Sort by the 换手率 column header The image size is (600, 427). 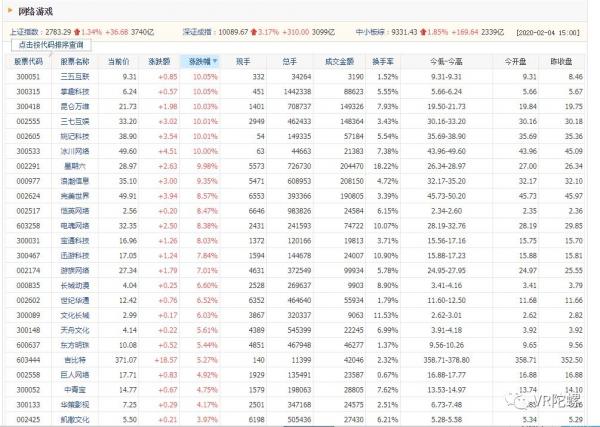pyautogui.click(x=383, y=62)
